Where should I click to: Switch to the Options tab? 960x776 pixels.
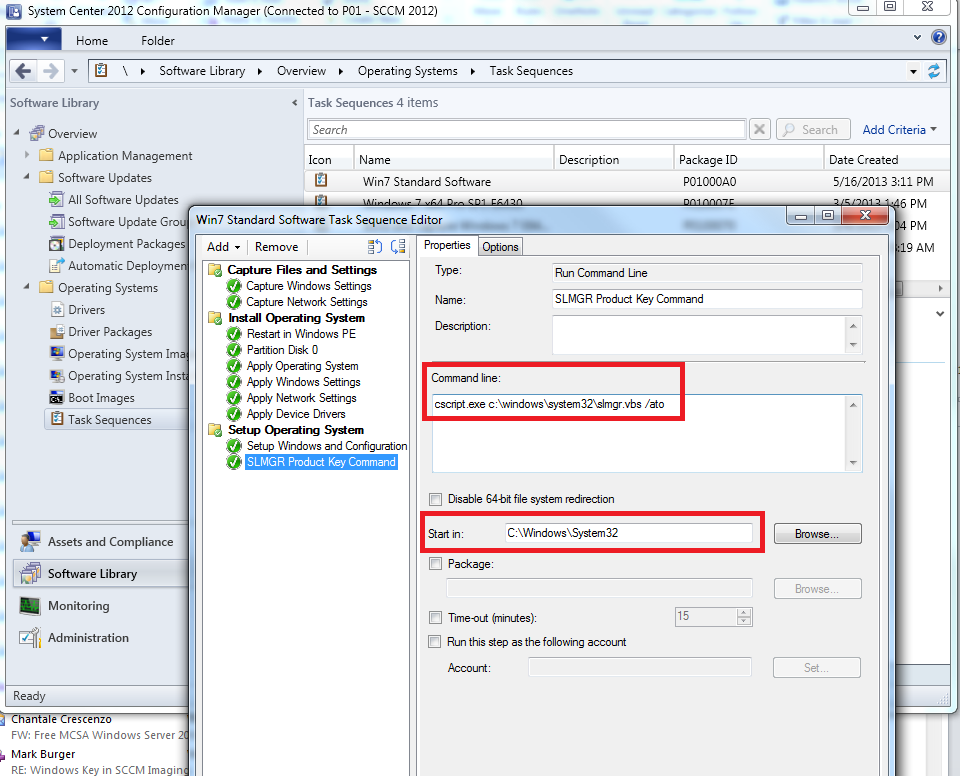pos(500,246)
